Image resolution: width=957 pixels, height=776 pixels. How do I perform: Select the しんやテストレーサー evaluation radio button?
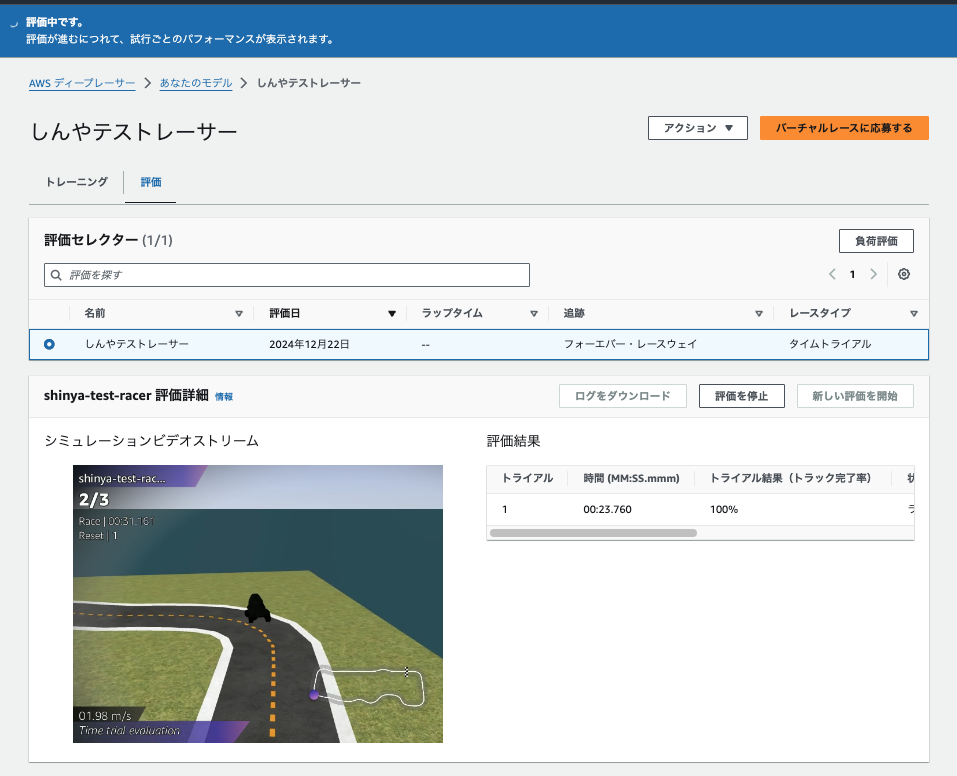pos(49,343)
